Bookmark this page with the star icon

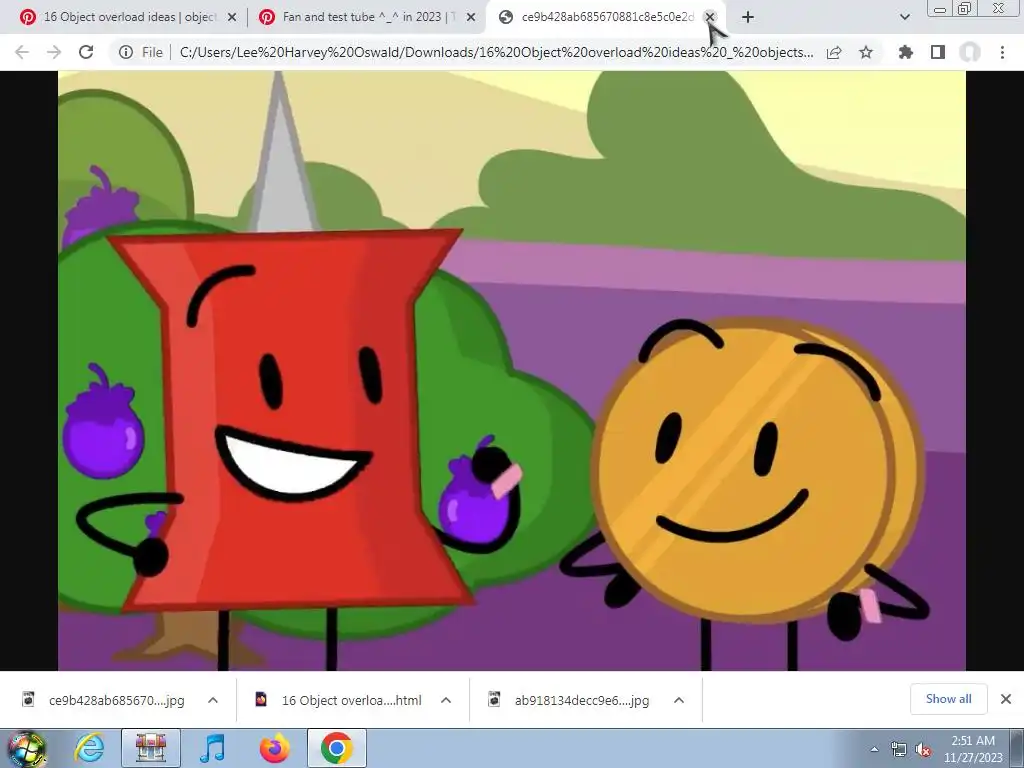click(866, 52)
